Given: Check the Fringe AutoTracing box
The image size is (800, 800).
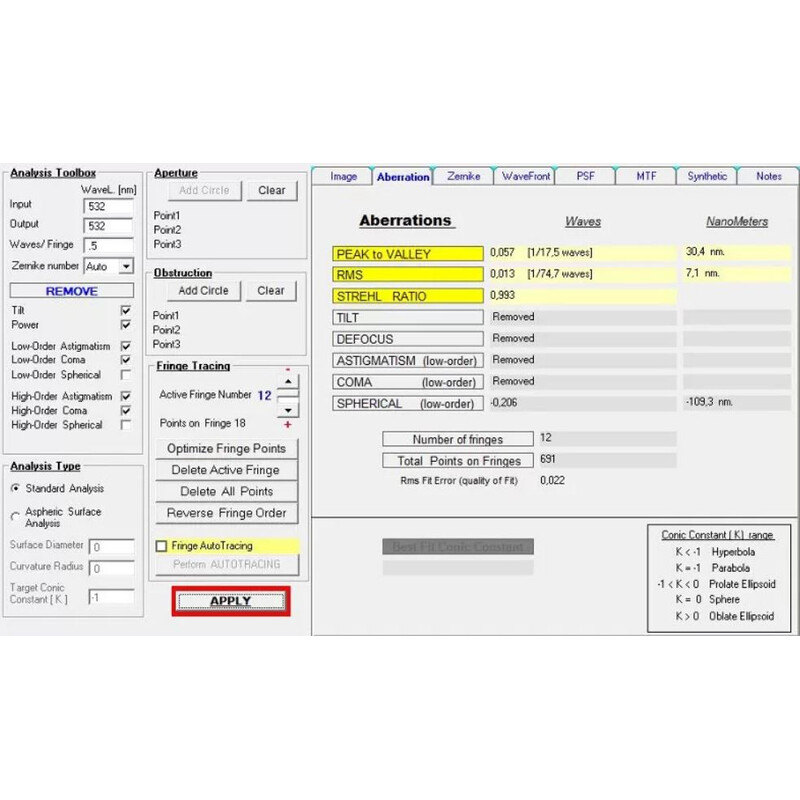Looking at the screenshot, I should [161, 546].
